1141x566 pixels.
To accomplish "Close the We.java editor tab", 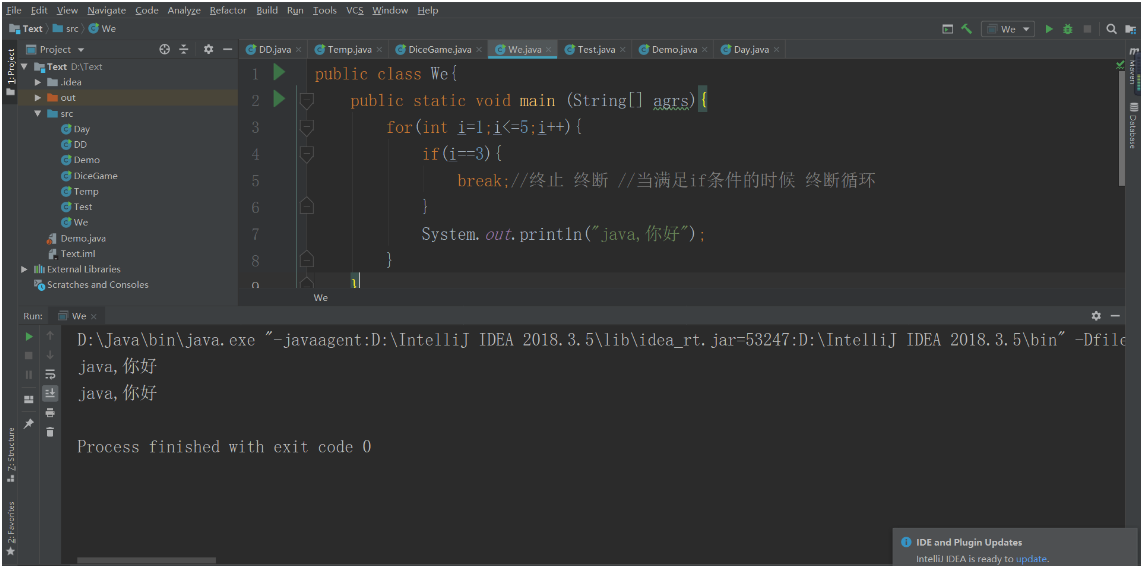I will click(548, 50).
